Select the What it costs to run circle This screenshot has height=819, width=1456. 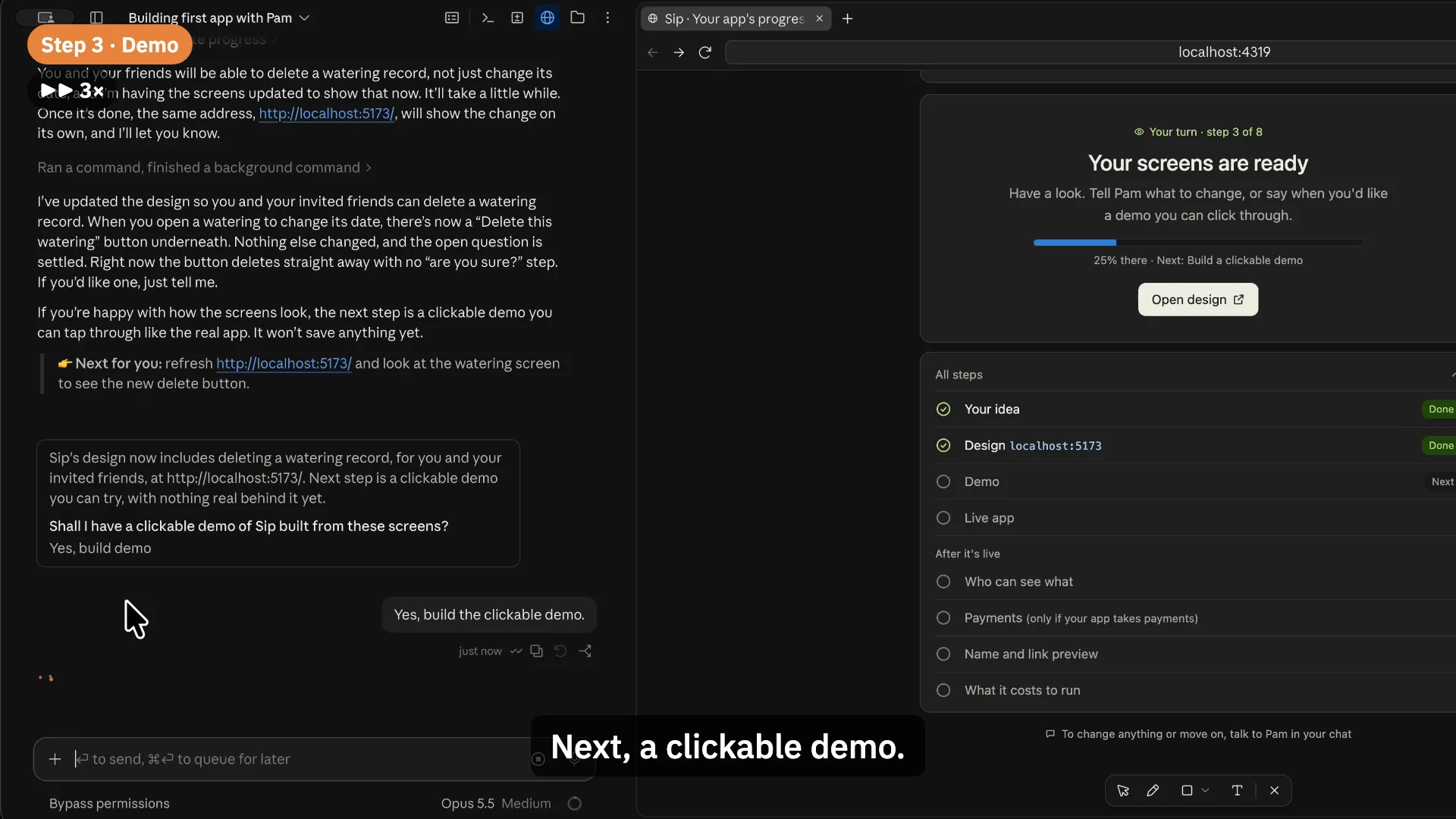[943, 690]
